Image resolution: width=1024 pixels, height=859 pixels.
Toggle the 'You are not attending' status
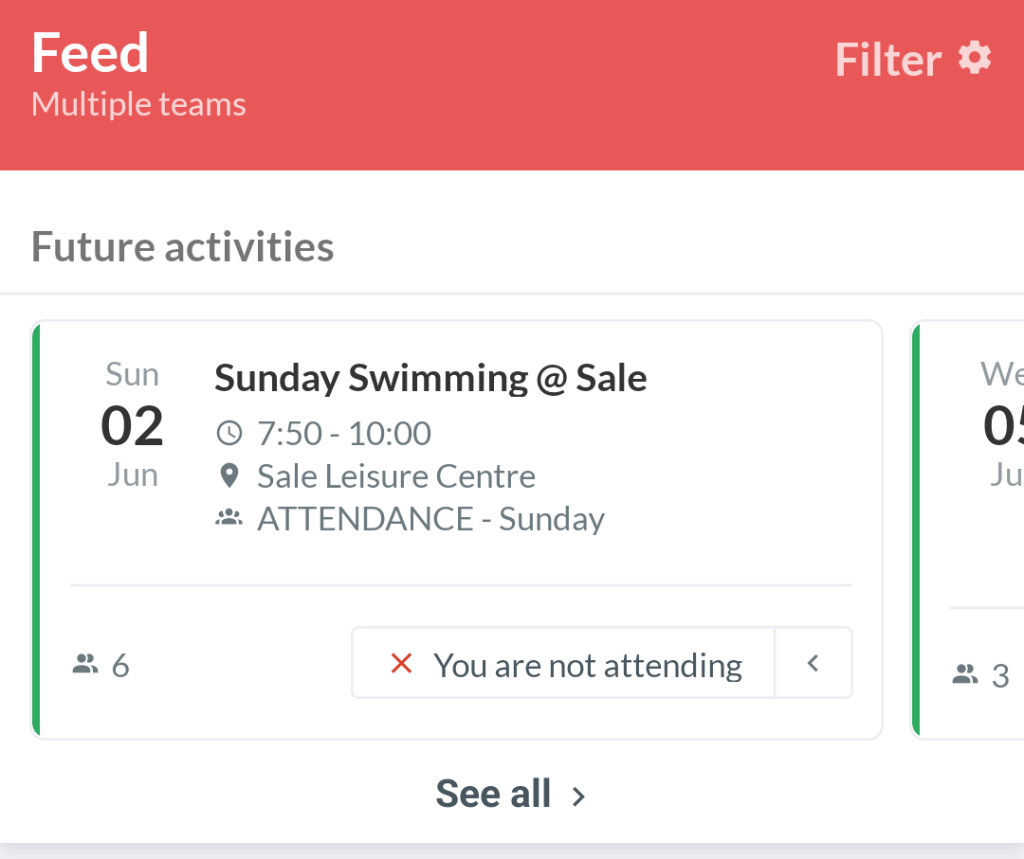point(563,663)
